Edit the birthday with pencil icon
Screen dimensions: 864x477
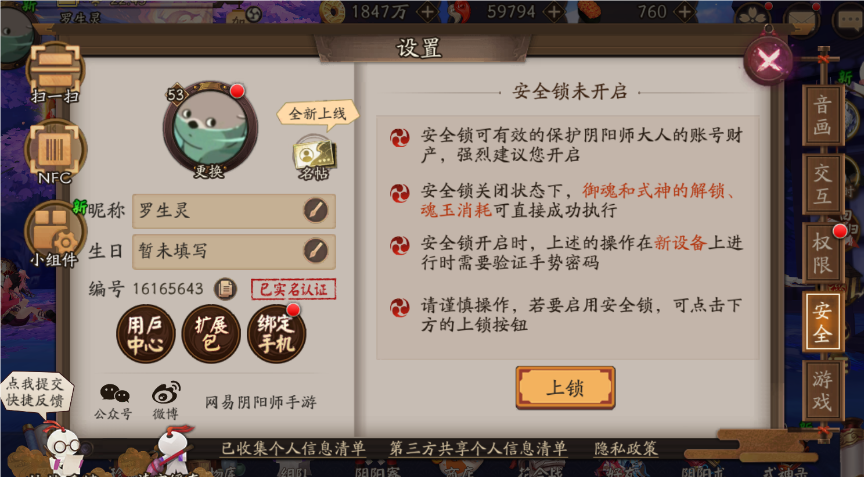[316, 251]
